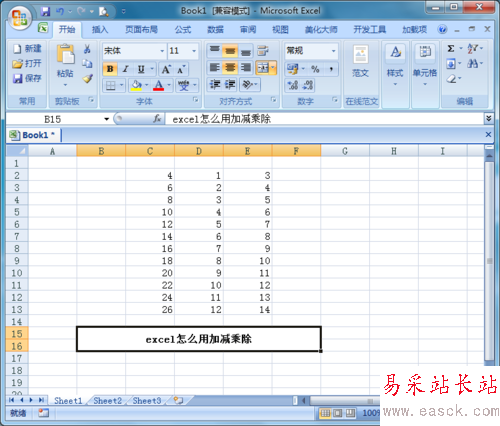
Task: Toggle Underline formatting
Action: [141, 69]
